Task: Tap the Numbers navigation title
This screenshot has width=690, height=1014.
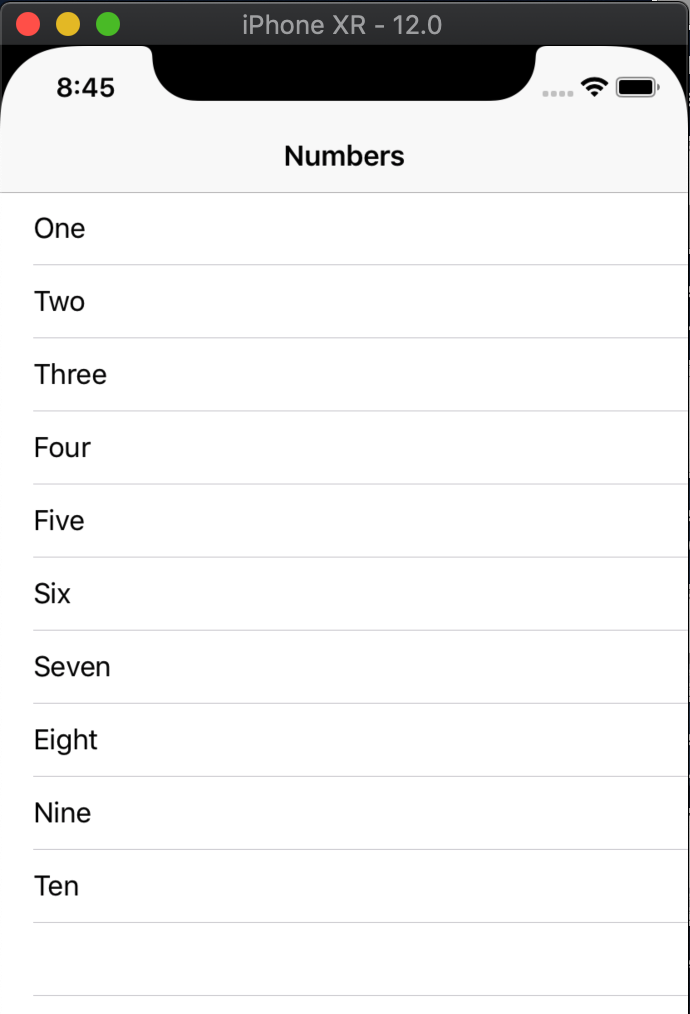Action: [x=344, y=156]
